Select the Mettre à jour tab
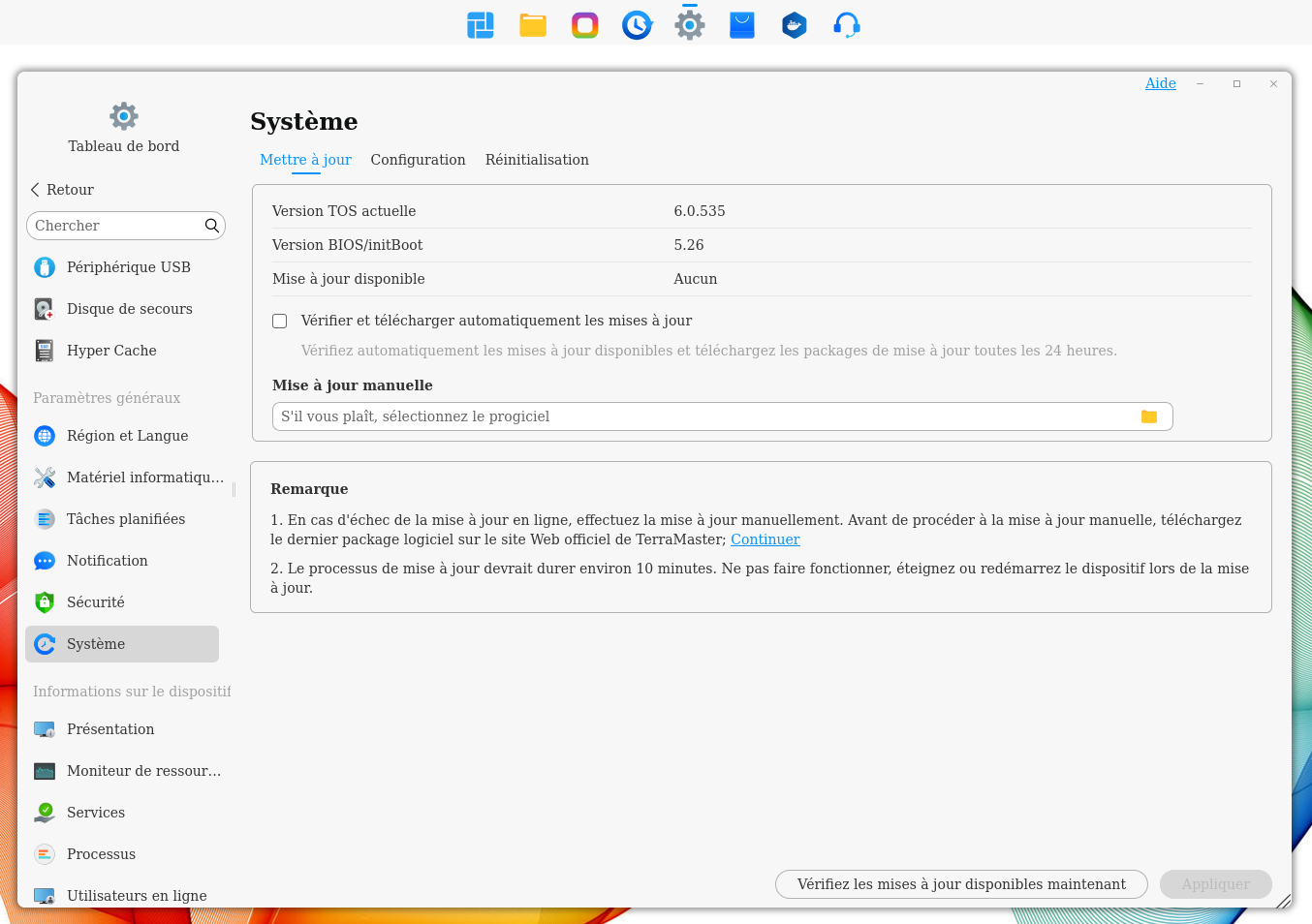The height and width of the screenshot is (924, 1312). pyautogui.click(x=305, y=160)
